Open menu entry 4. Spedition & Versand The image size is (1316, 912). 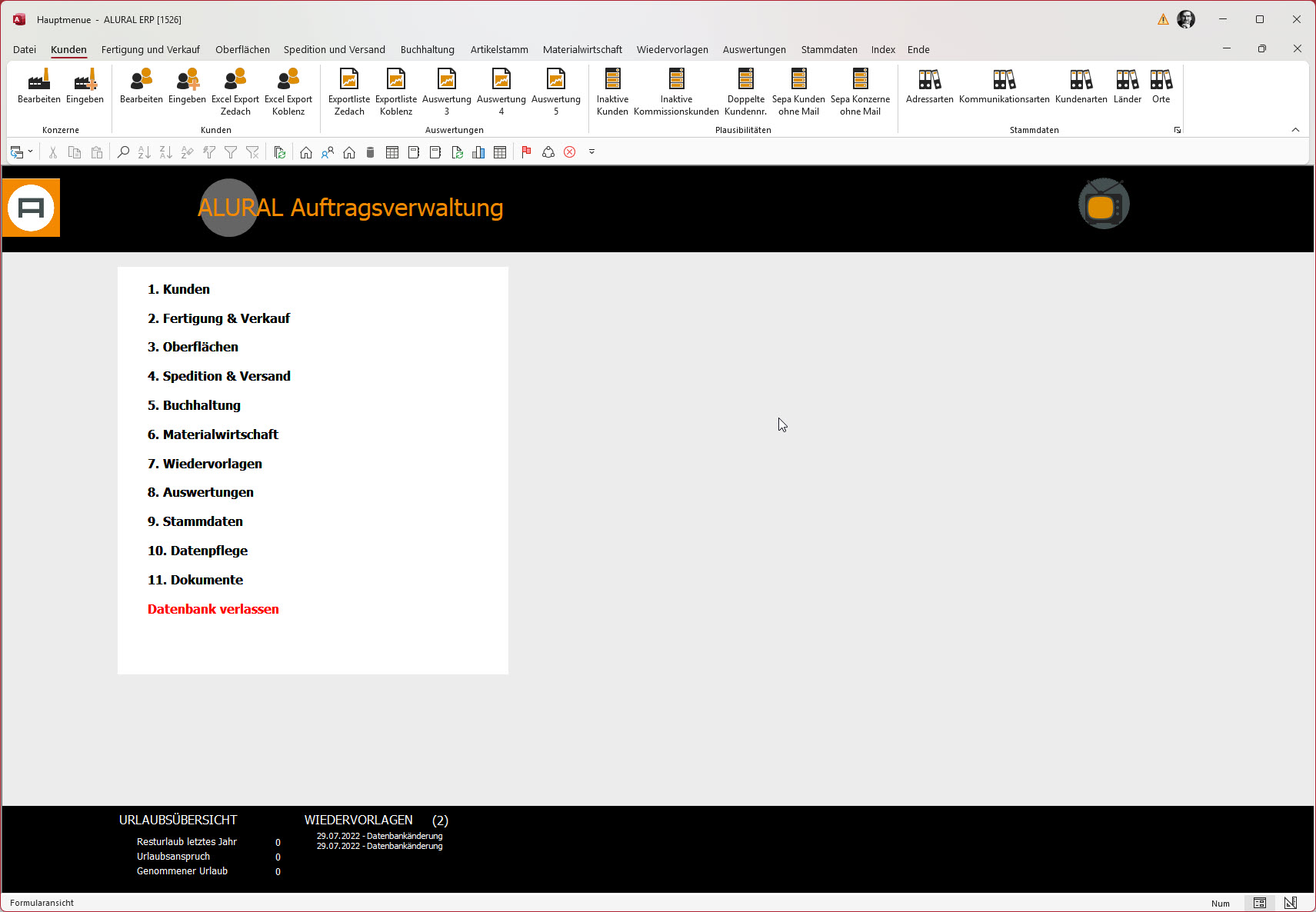[218, 376]
